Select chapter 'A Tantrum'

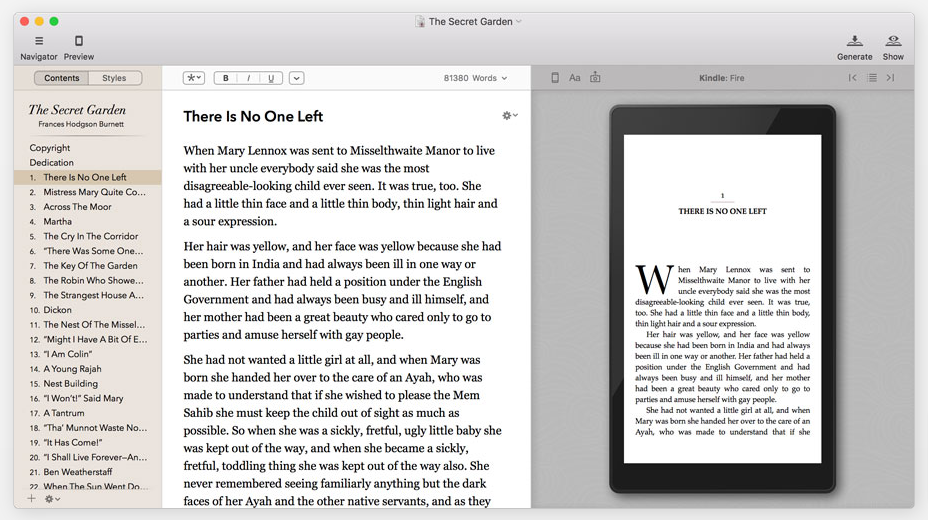coord(88,413)
